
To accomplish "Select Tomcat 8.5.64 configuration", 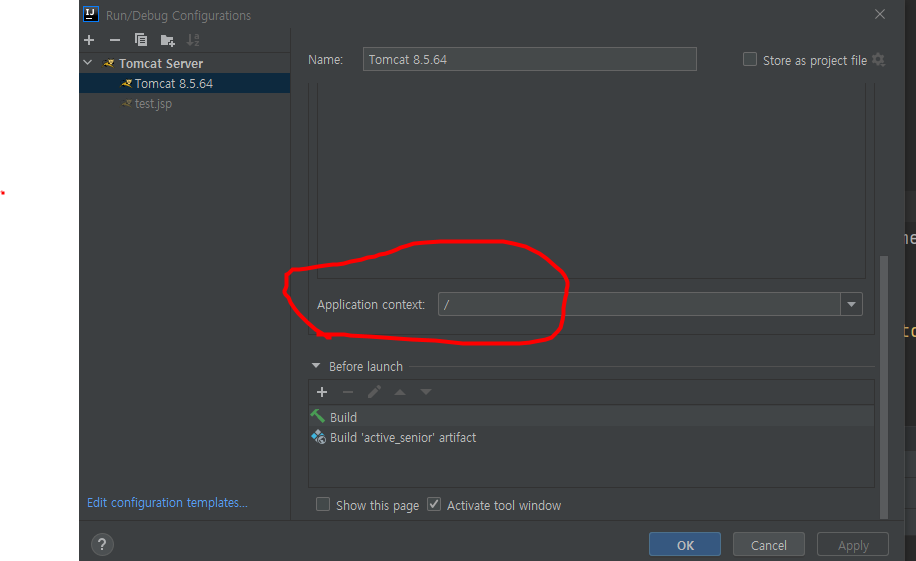I will click(185, 84).
